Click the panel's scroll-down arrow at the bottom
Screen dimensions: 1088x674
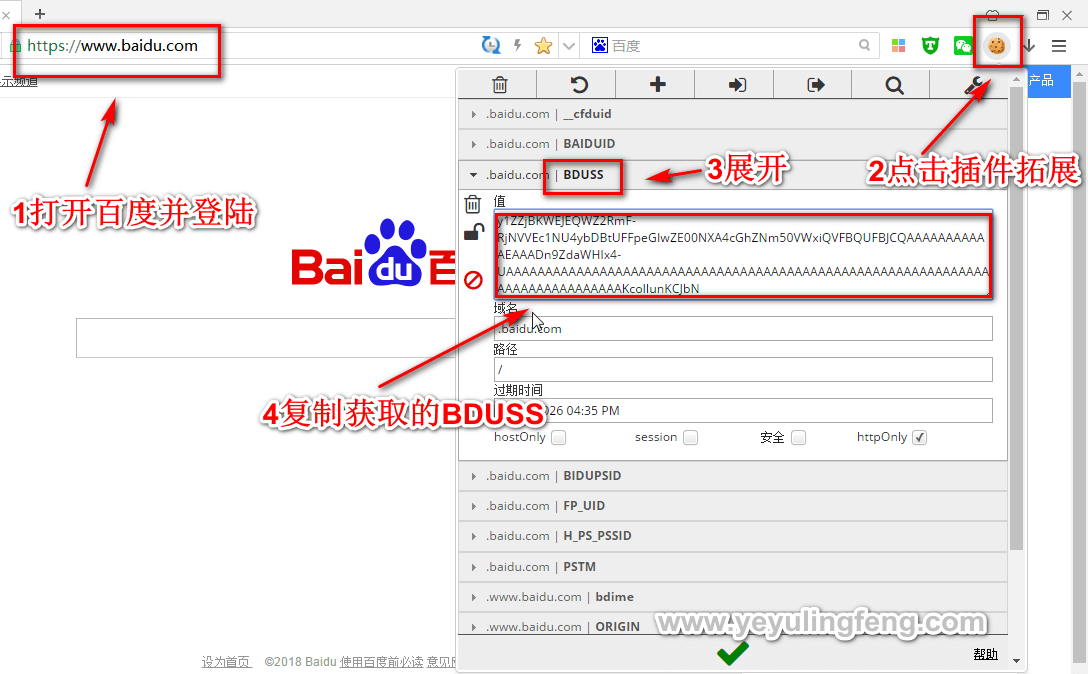[1017, 662]
